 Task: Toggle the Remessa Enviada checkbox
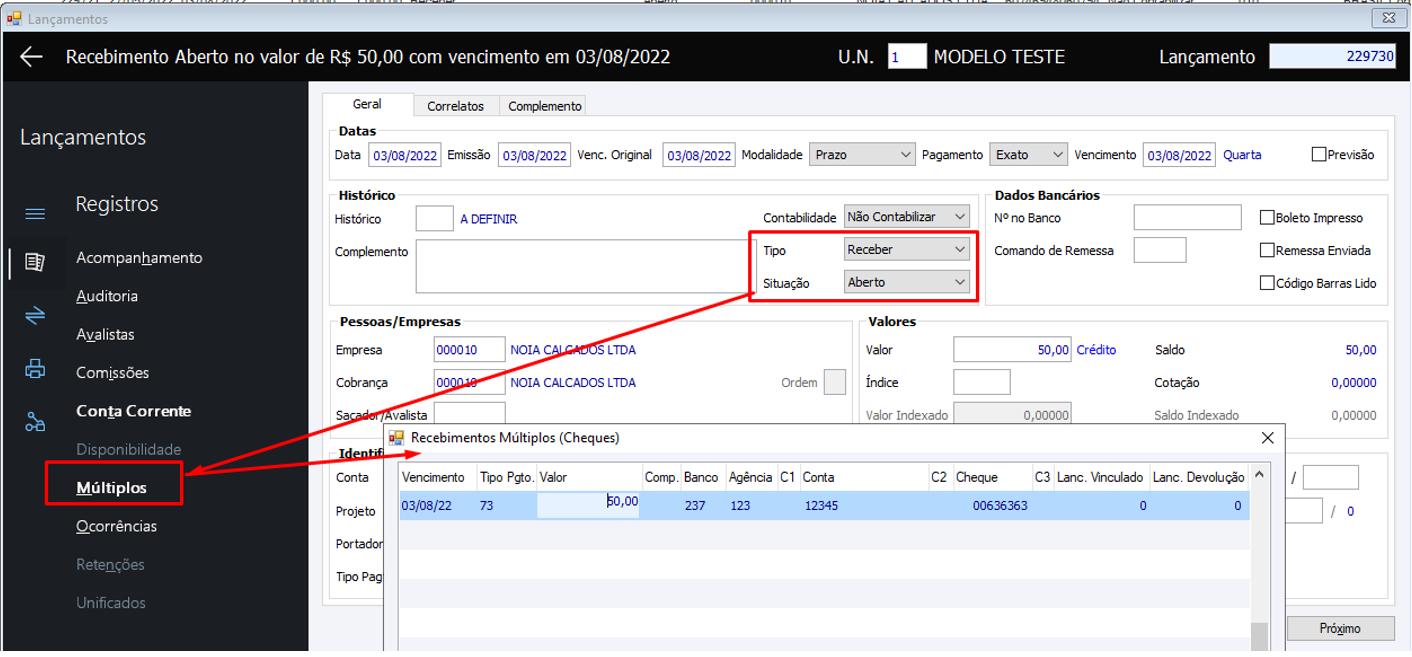coord(1267,250)
